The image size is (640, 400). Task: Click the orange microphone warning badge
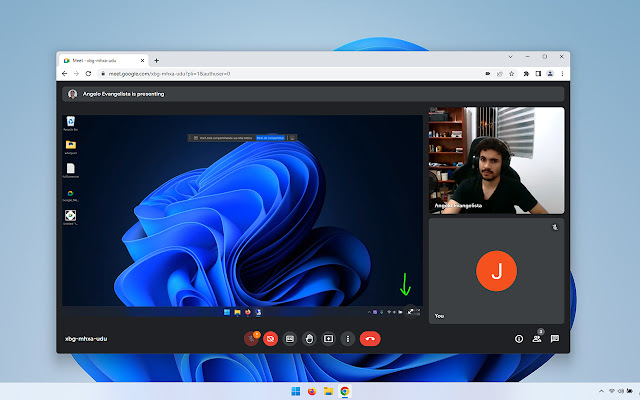[x=257, y=334]
